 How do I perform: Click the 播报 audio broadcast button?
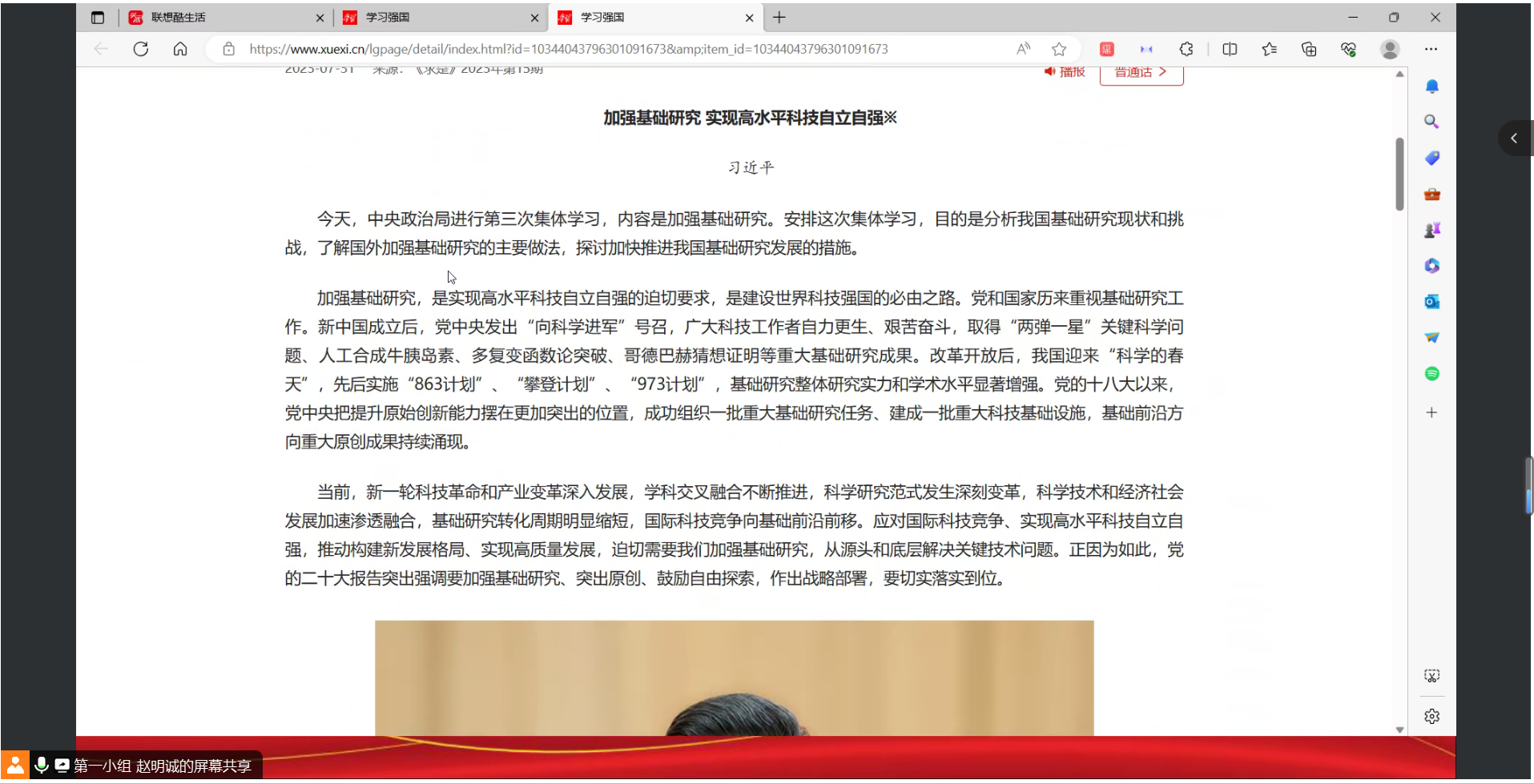tap(1065, 72)
